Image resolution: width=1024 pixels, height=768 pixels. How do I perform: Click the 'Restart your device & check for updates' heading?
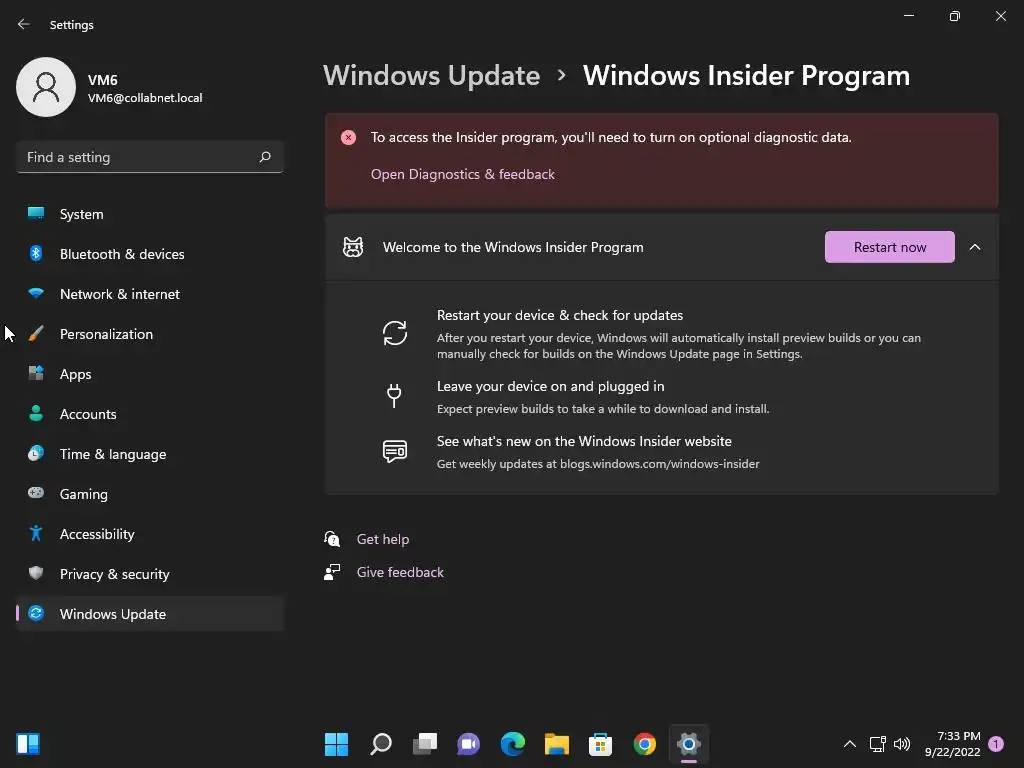pyautogui.click(x=560, y=315)
